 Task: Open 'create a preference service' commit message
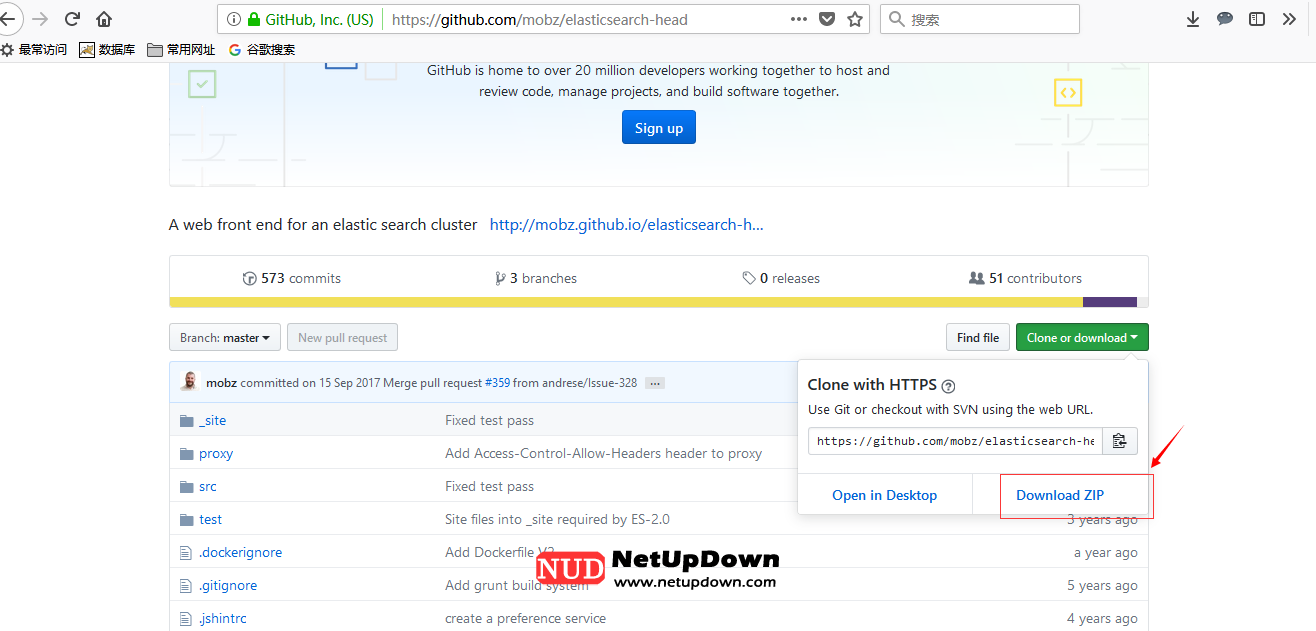click(525, 619)
